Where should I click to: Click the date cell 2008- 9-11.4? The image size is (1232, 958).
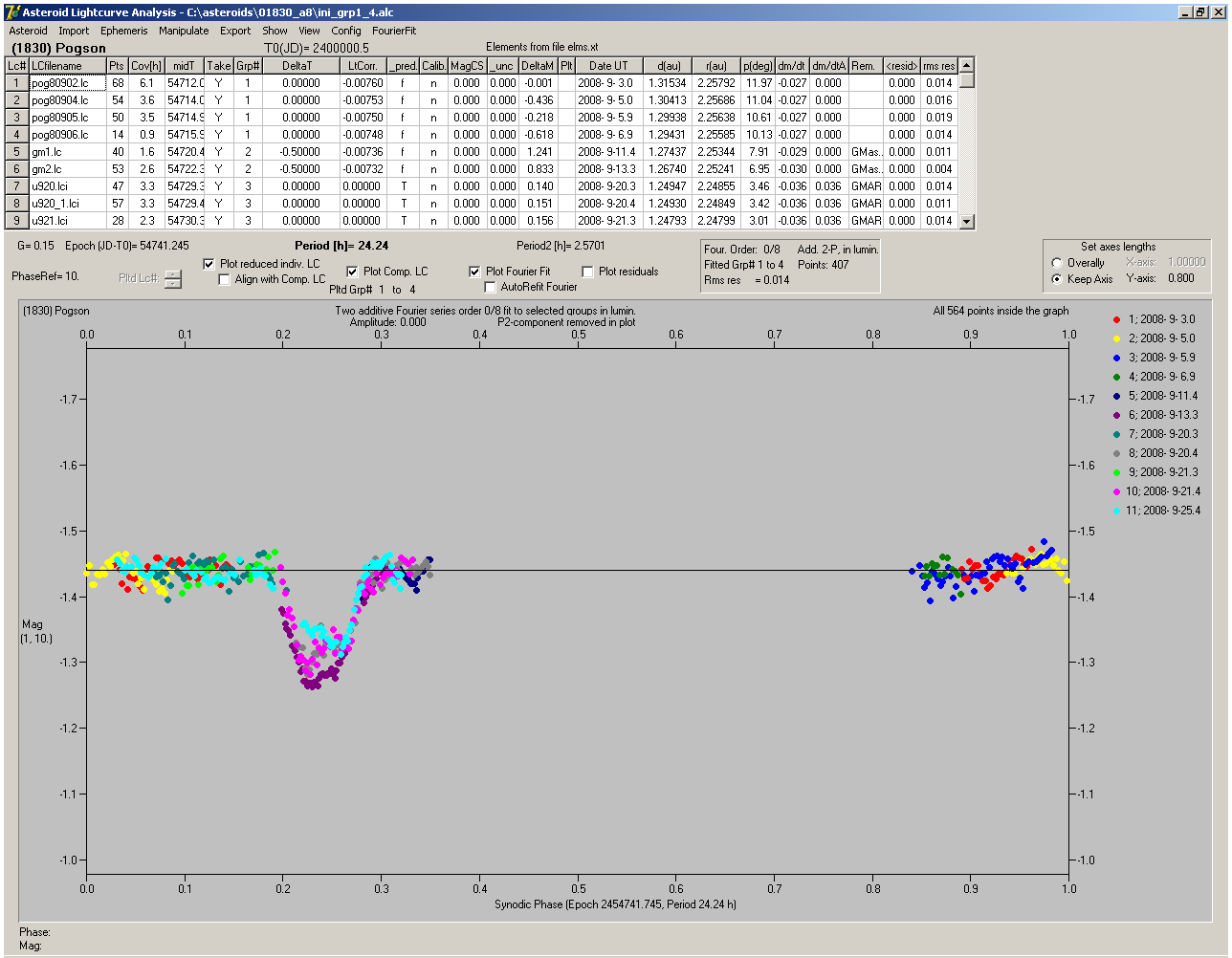click(x=608, y=152)
